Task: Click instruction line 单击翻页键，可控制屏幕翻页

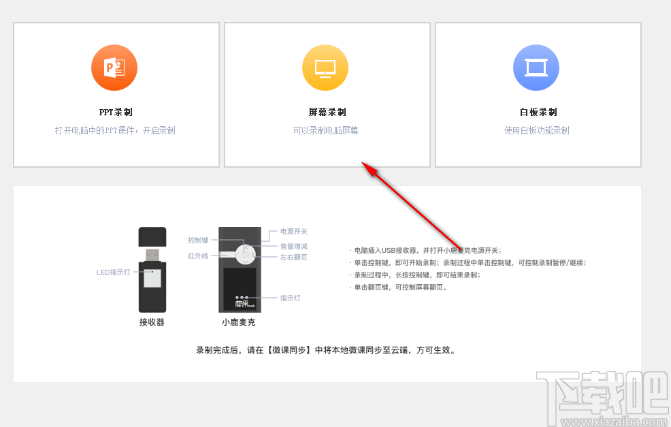Action: click(398, 287)
